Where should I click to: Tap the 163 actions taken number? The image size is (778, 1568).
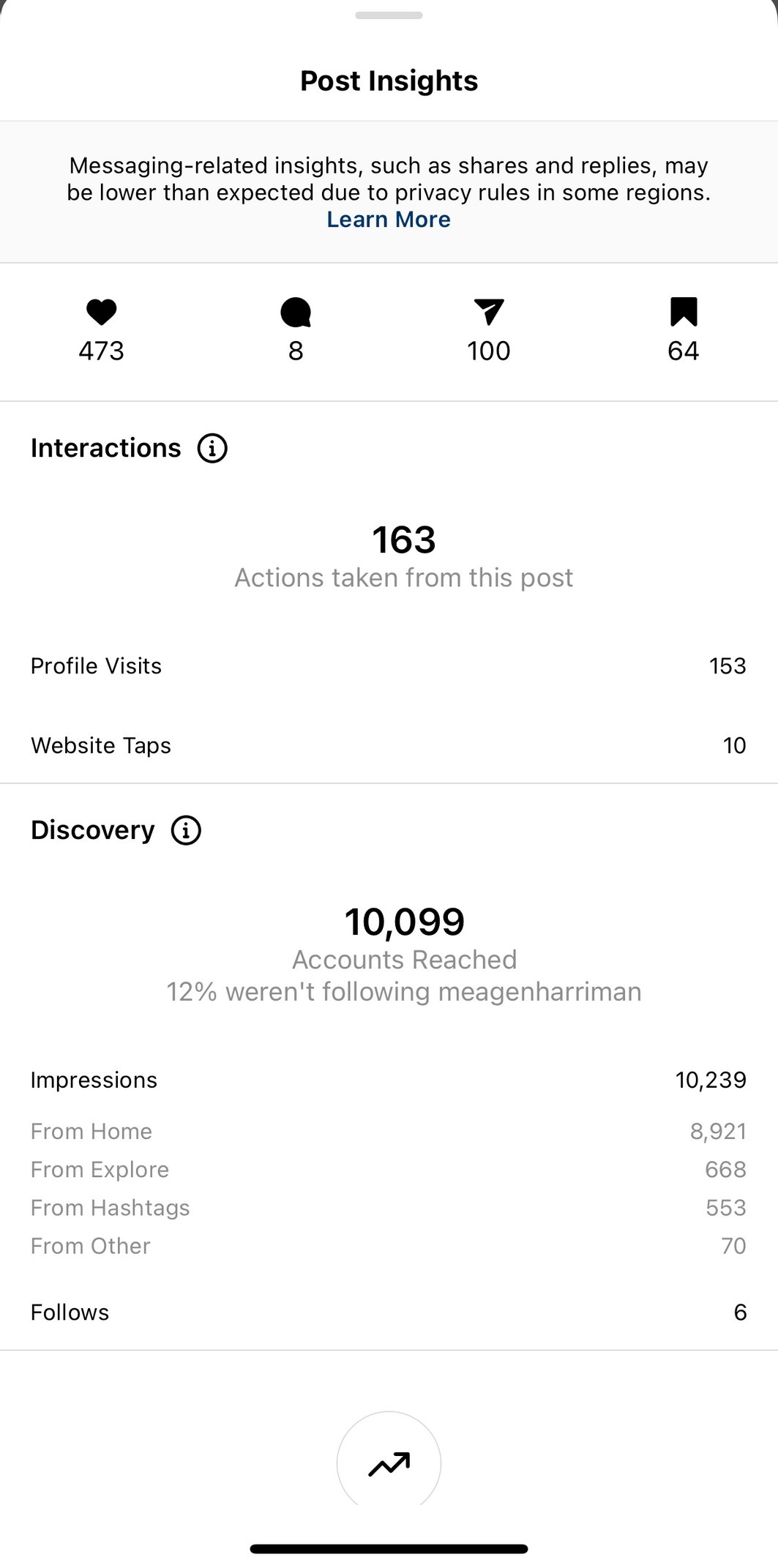point(404,540)
